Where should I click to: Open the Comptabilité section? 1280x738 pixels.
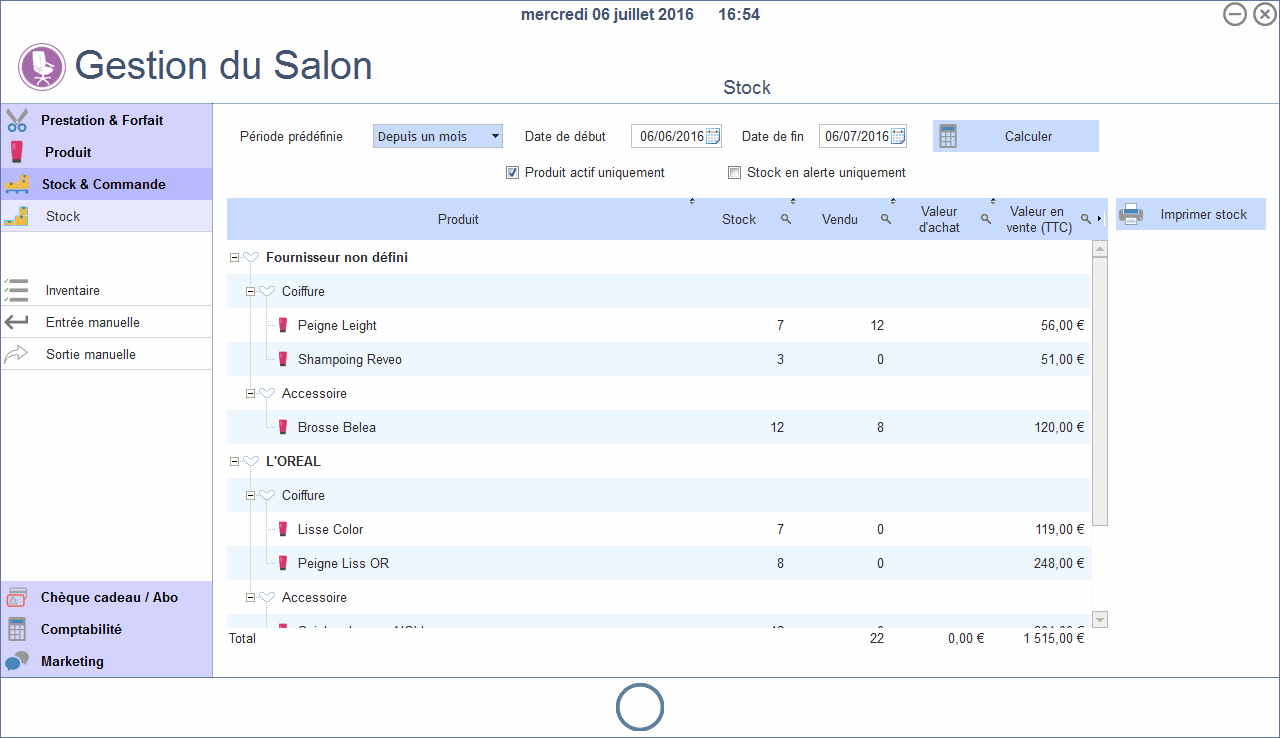[81, 629]
